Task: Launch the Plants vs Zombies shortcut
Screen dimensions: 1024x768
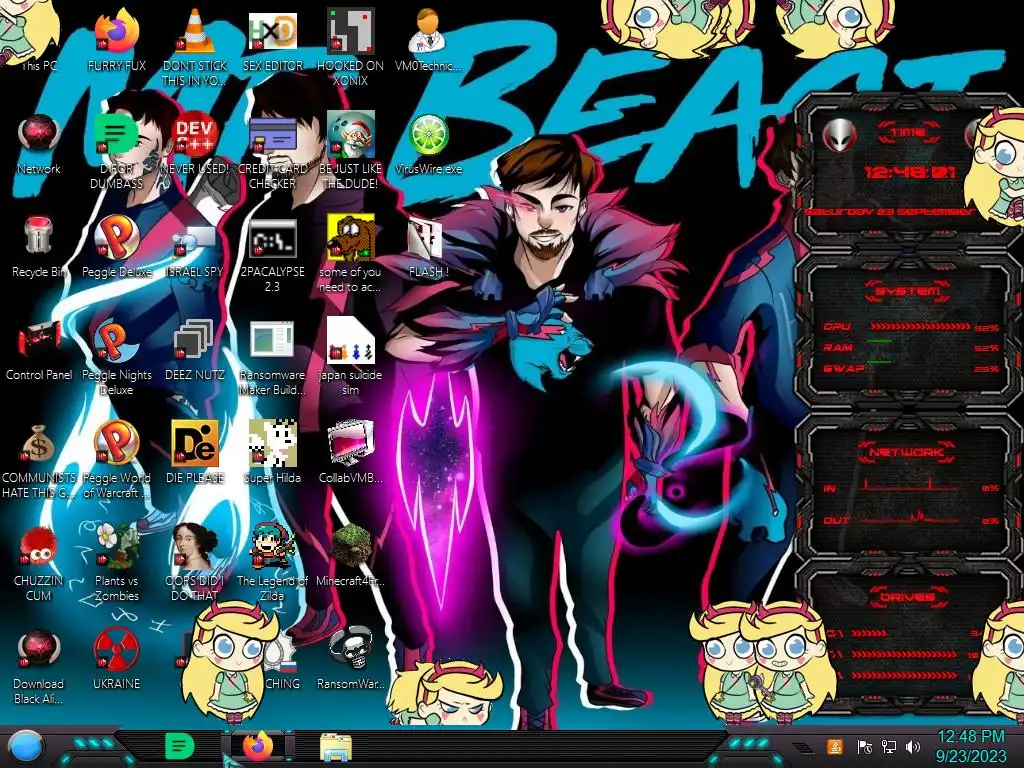Action: pos(116,546)
